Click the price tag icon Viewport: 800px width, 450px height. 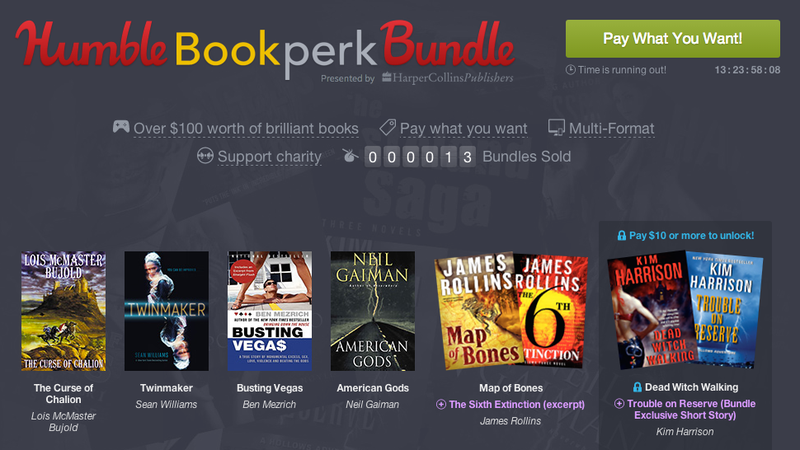point(388,127)
